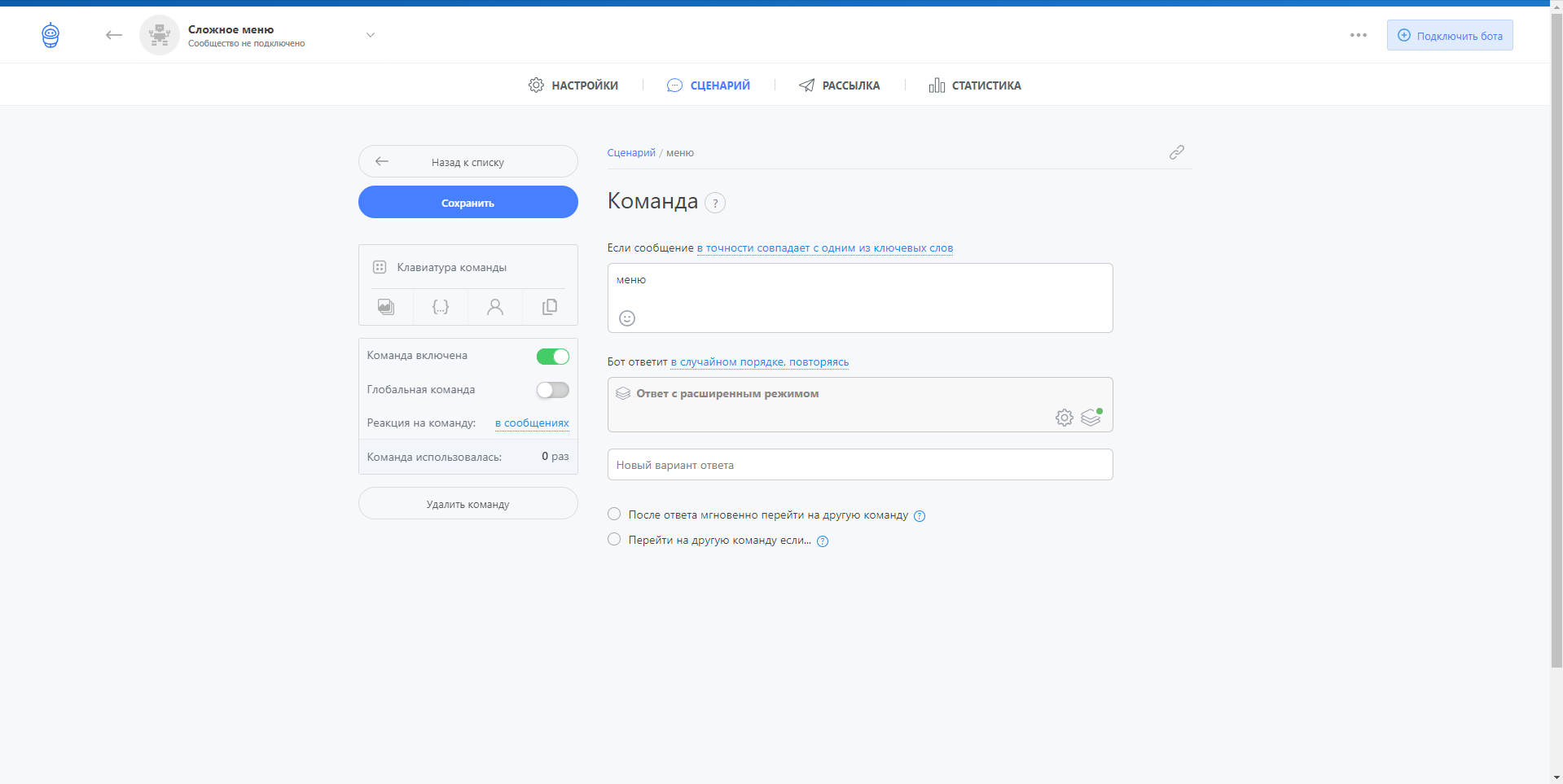The image size is (1563, 784).
Task: Open the three-dots more menu
Action: pyautogui.click(x=1359, y=35)
